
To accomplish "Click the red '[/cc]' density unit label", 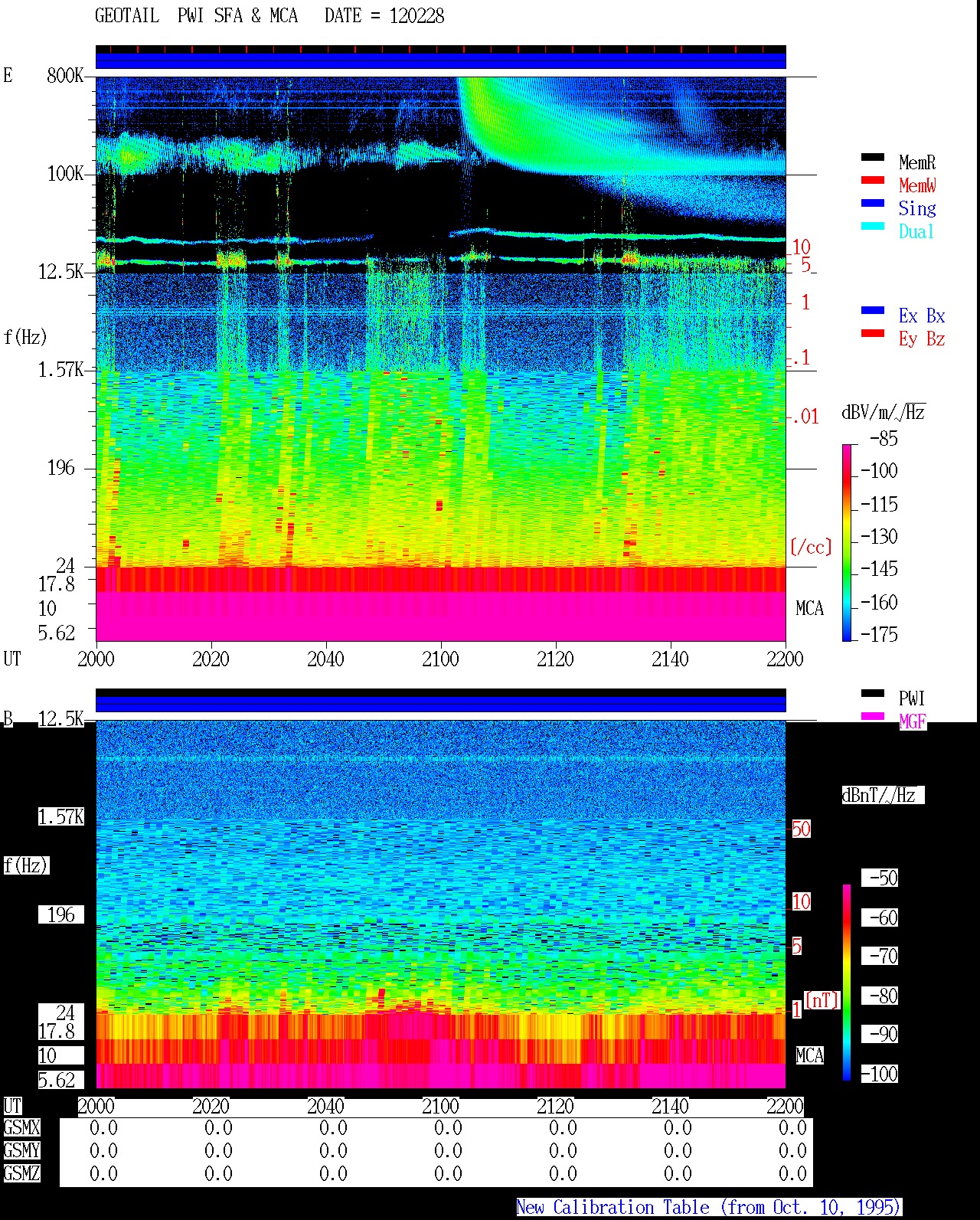I will click(x=811, y=547).
